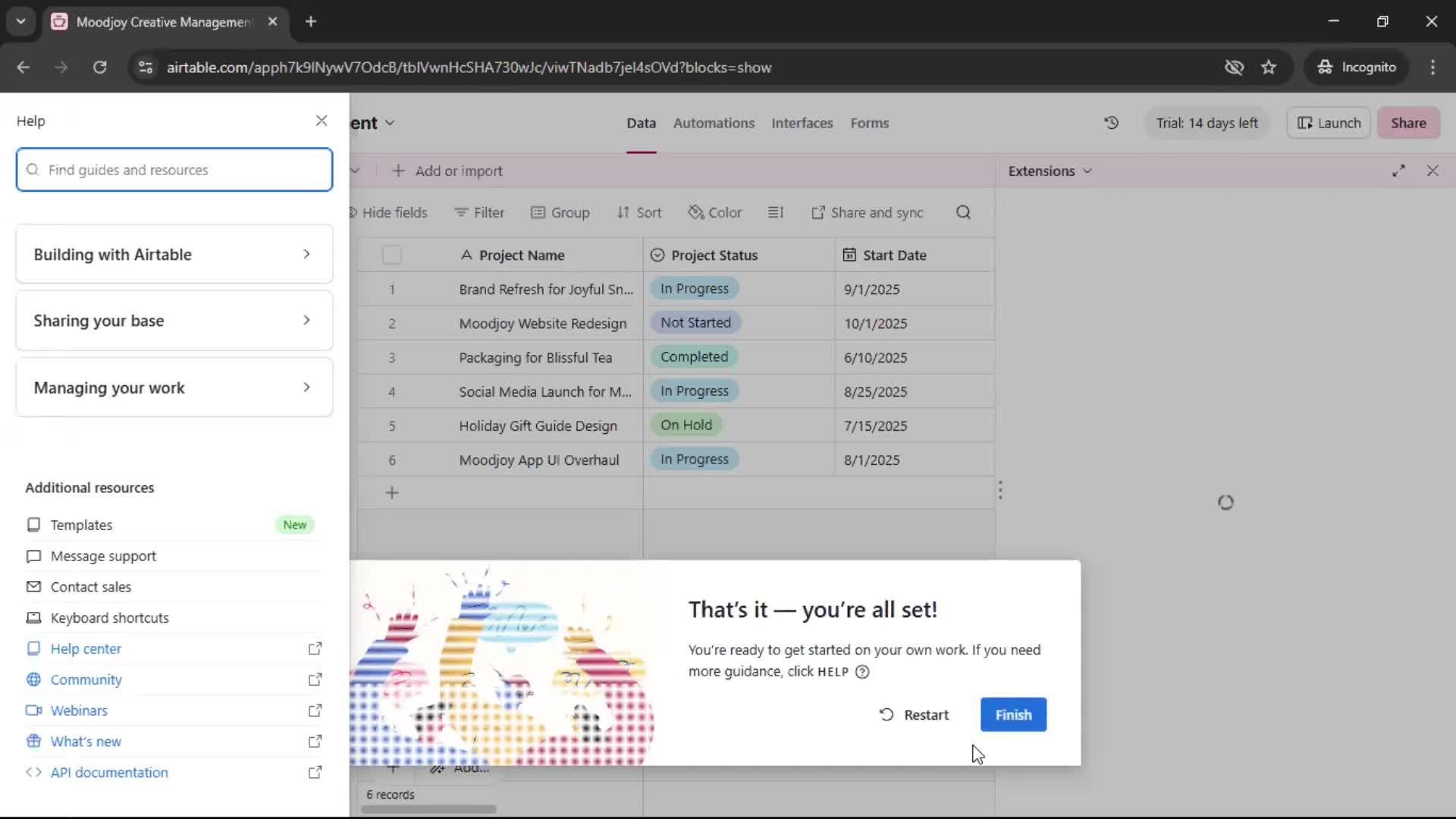This screenshot has height=819, width=1456.
Task: Click row height icon
Action: (775, 212)
